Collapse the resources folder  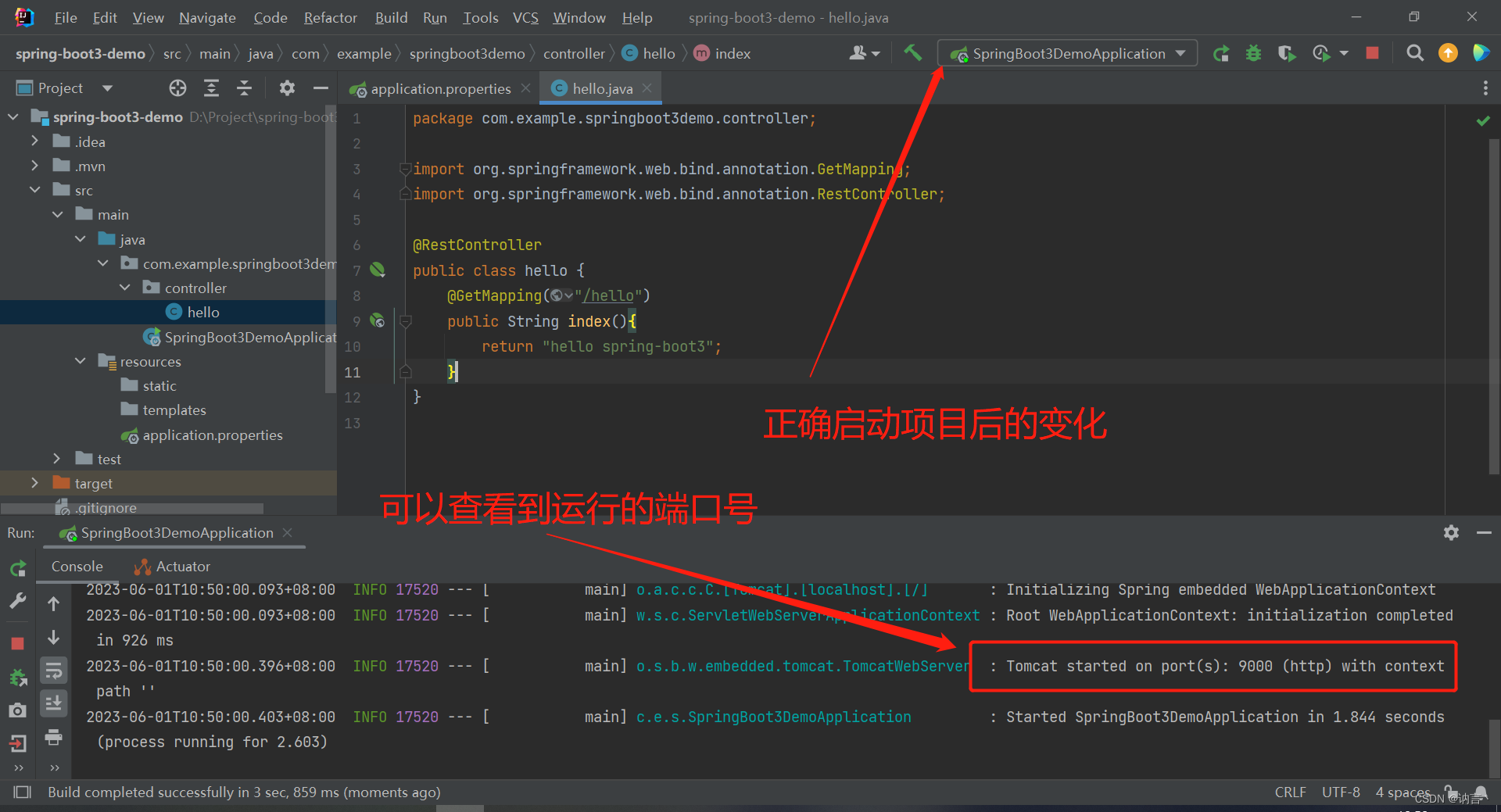(x=80, y=361)
